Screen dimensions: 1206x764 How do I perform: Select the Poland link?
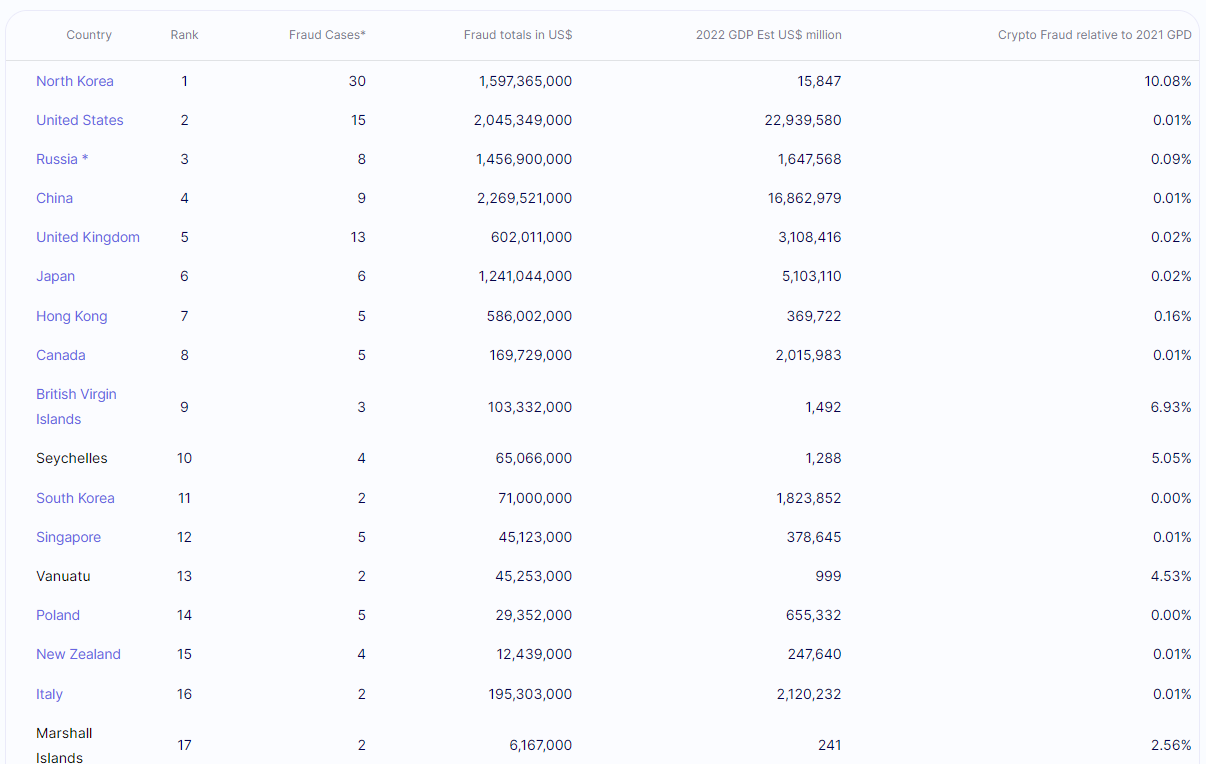pos(58,615)
